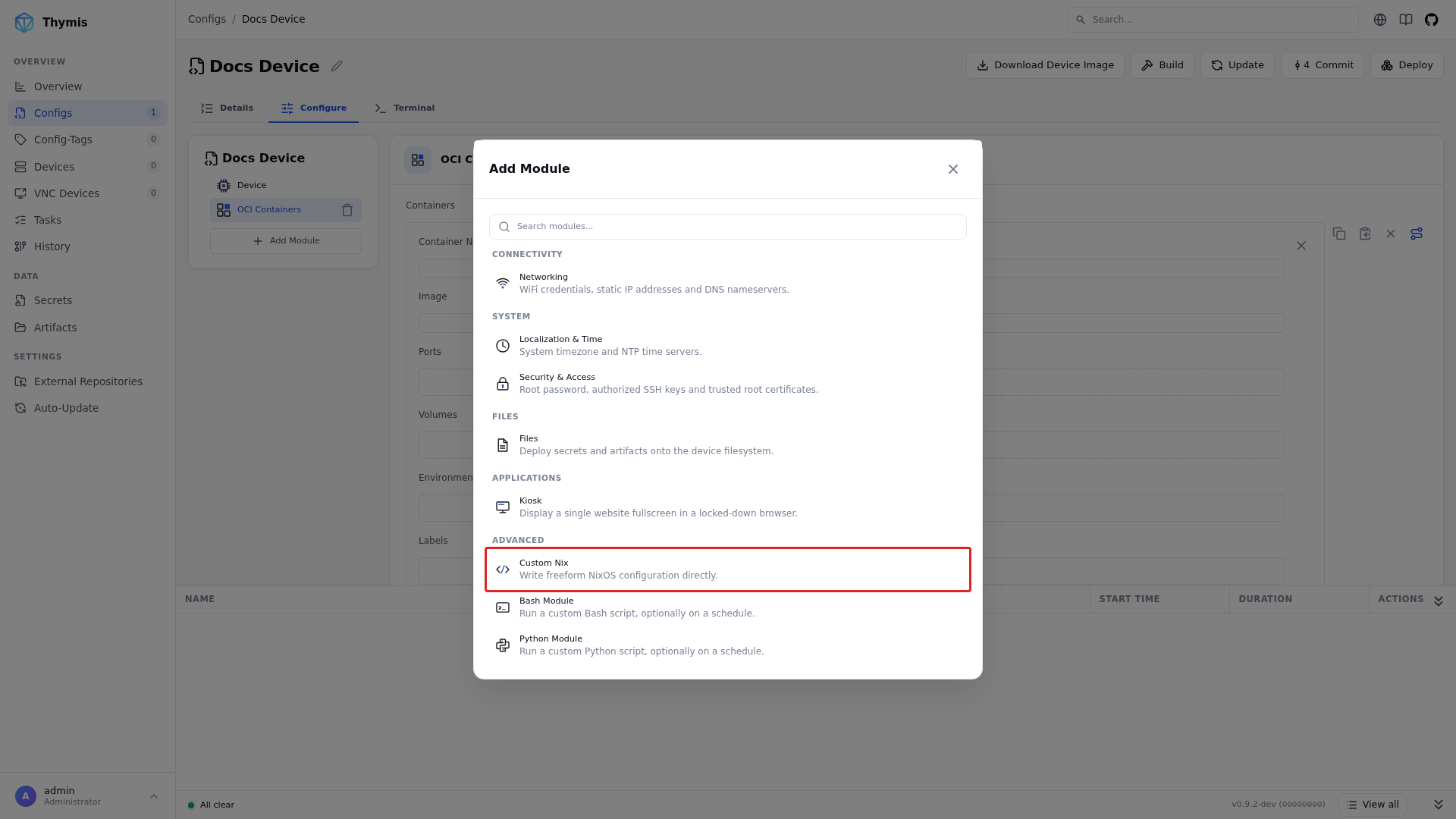Switch to the Configure tab
The width and height of the screenshot is (1456, 819).
tap(314, 108)
